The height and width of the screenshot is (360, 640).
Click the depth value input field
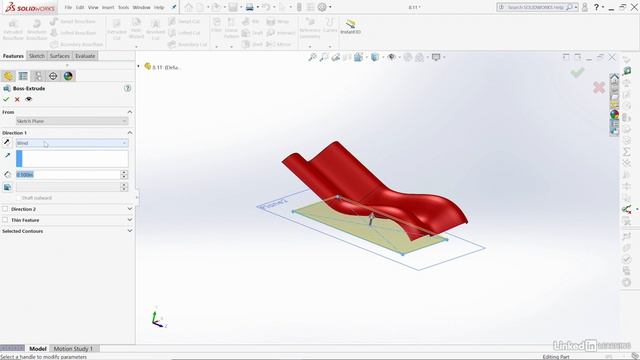point(68,174)
